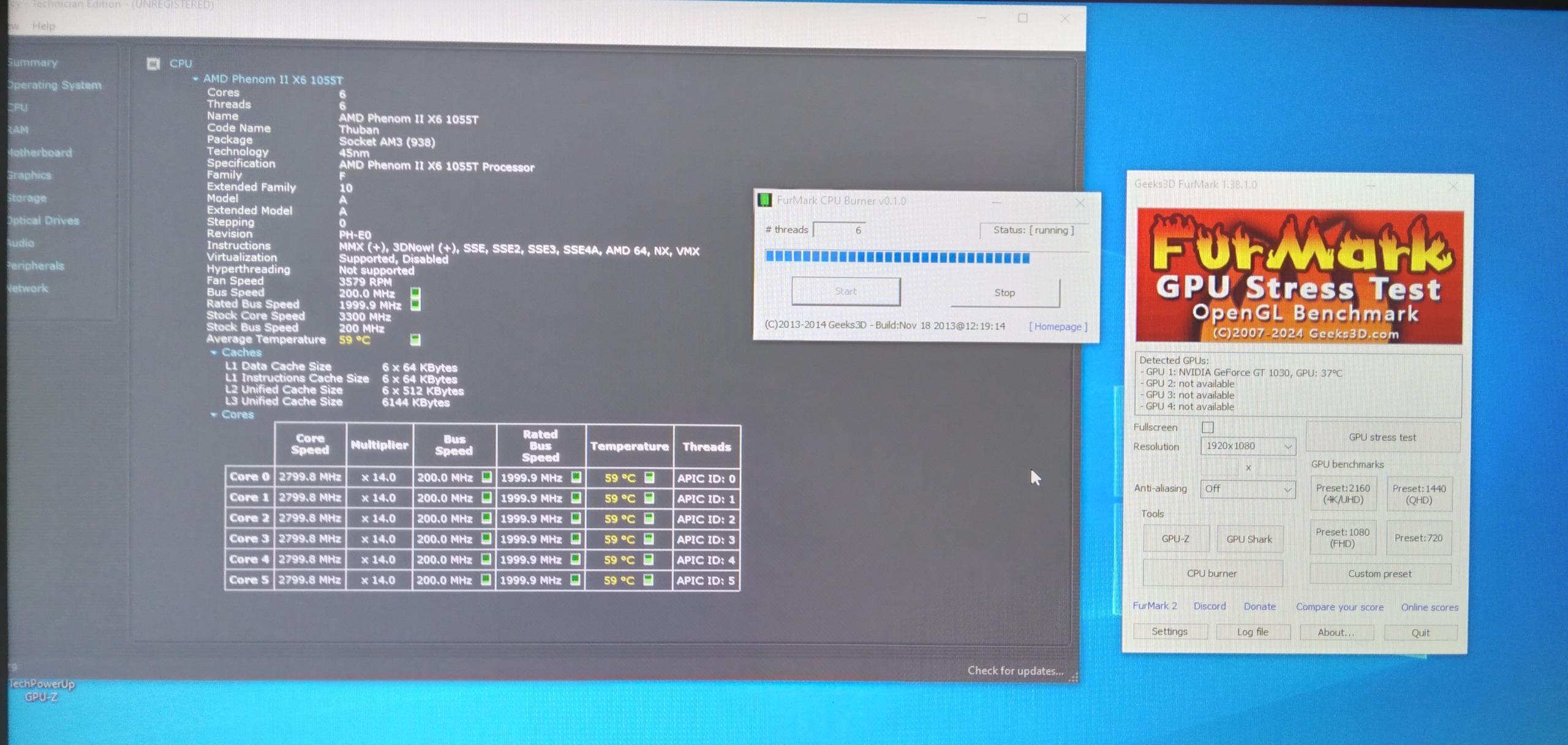Click the CPU burner progress bar
The height and width of the screenshot is (745, 1568).
coord(897,257)
